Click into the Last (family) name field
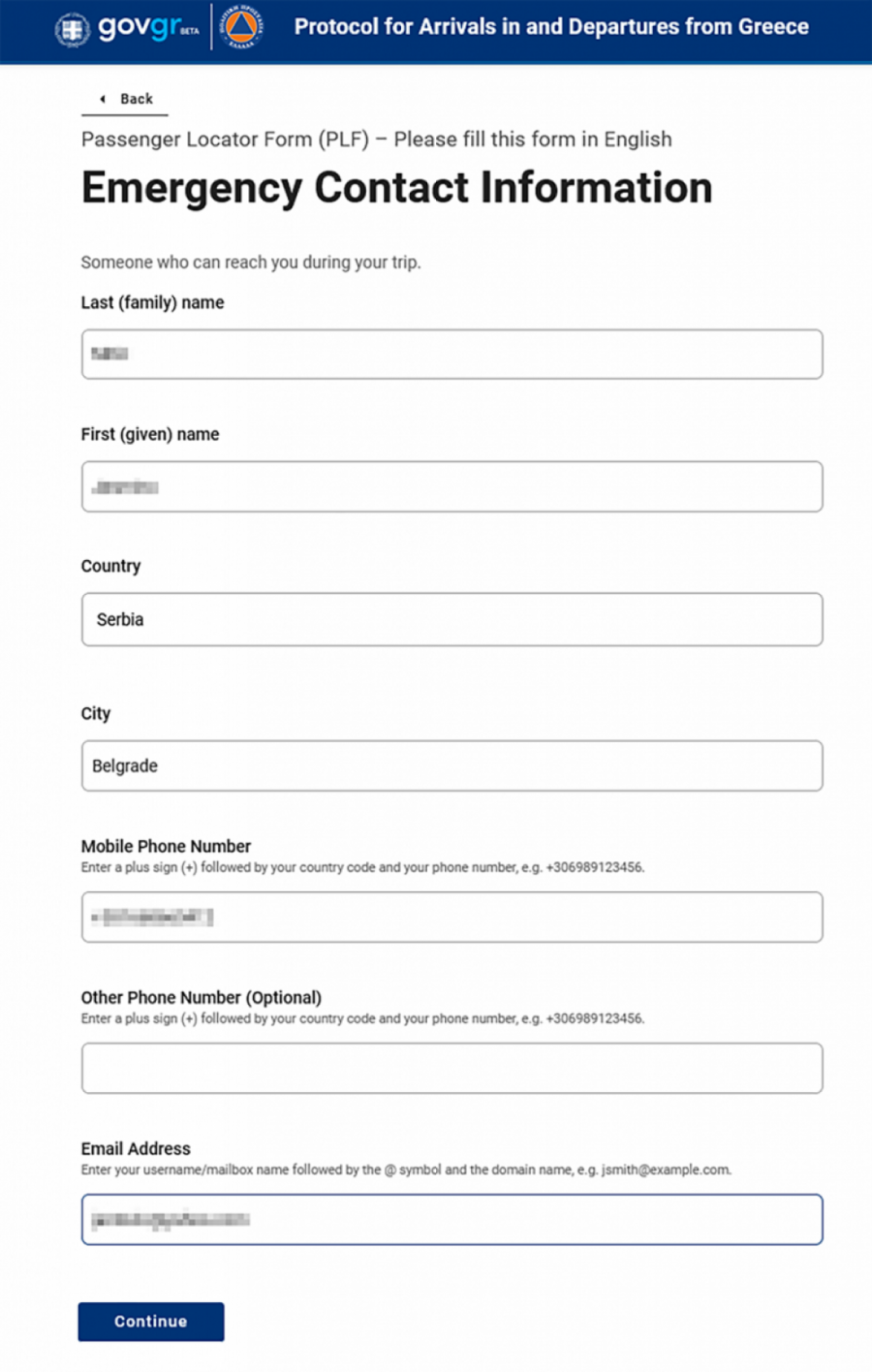This screenshot has width=872, height=1372. point(452,355)
